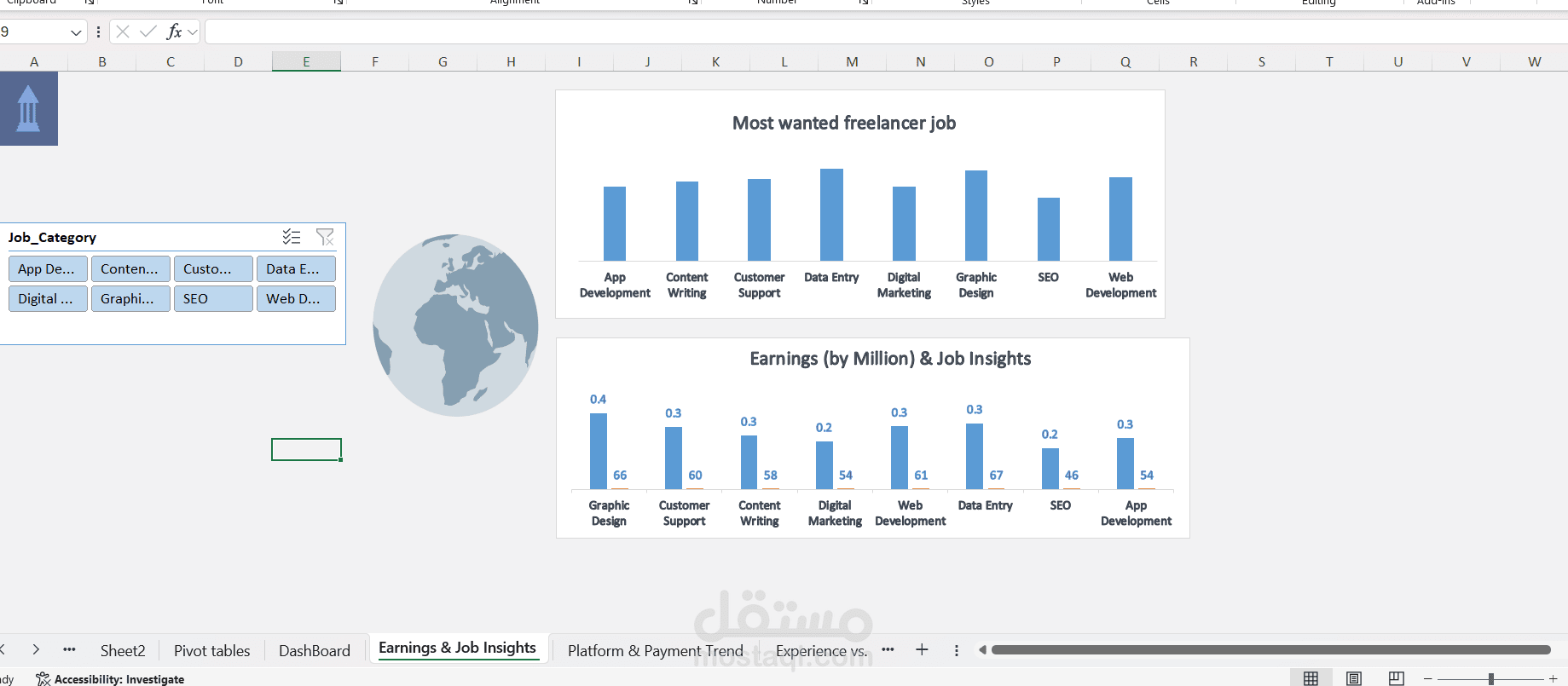
Task: Select Earnings & Job Insights tab
Action: (457, 648)
